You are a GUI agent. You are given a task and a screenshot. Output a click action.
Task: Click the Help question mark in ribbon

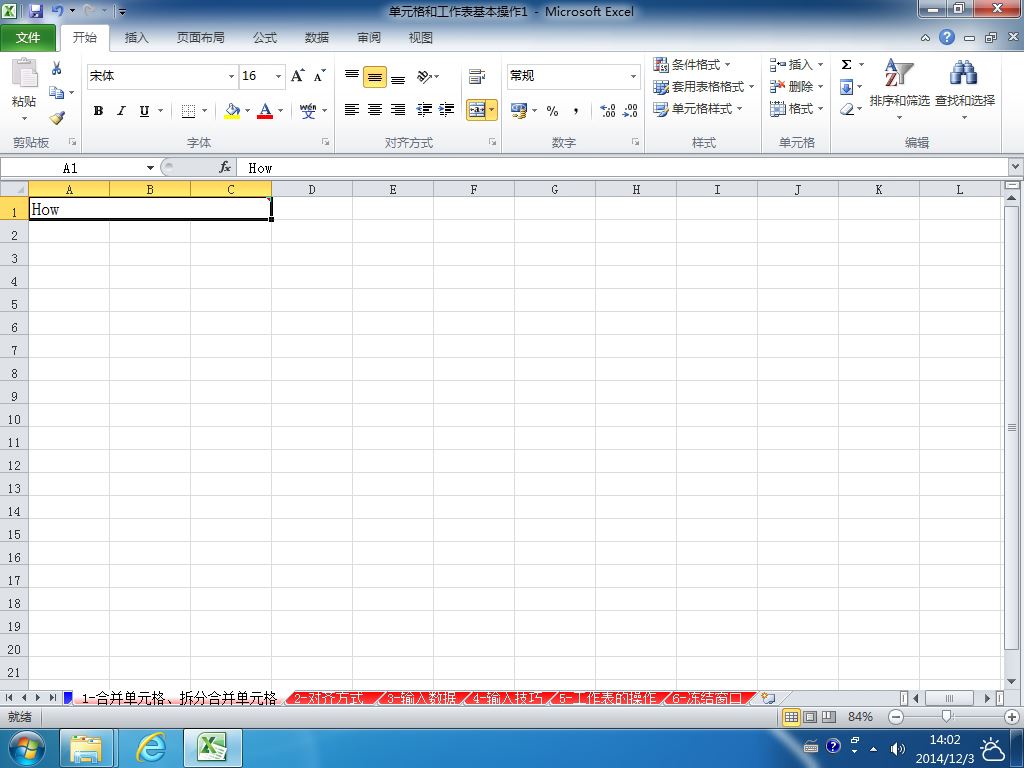(947, 37)
